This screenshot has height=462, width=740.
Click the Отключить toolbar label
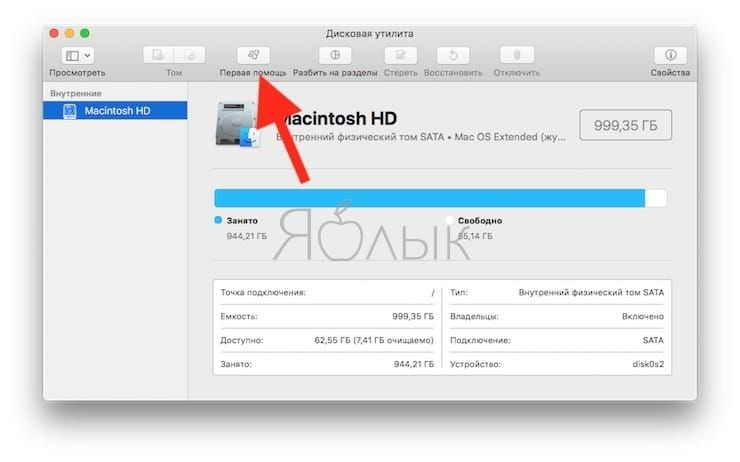pyautogui.click(x=517, y=73)
